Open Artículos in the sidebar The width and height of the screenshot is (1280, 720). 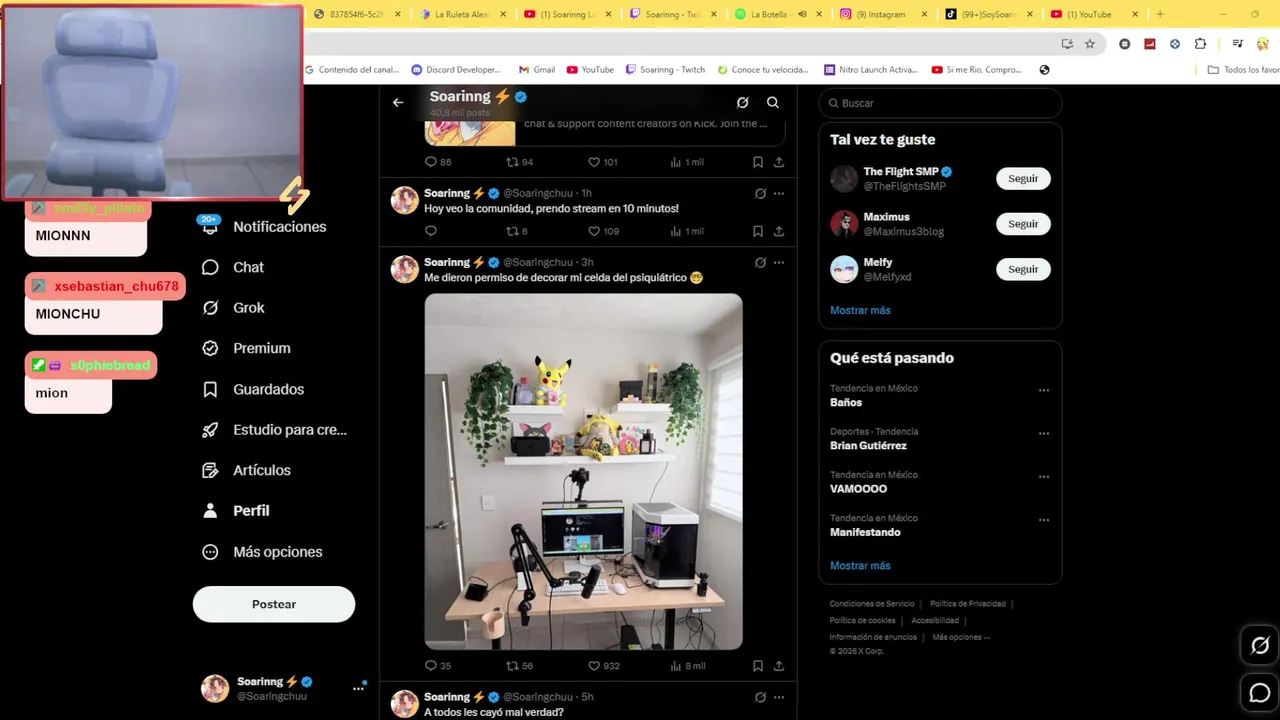(246, 470)
